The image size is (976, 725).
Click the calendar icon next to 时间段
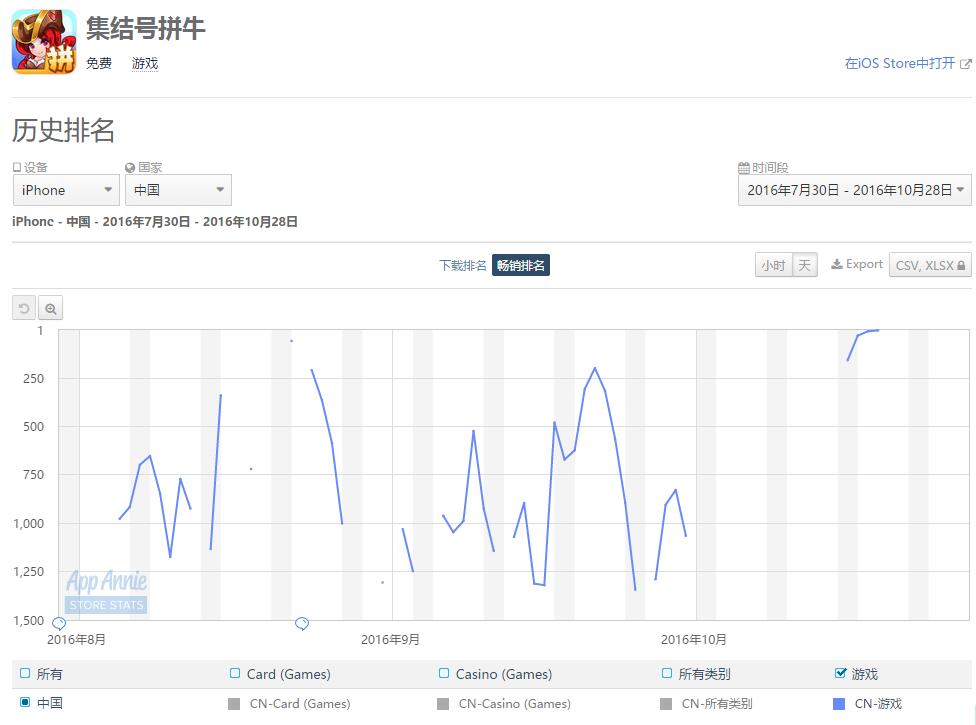pyautogui.click(x=744, y=167)
